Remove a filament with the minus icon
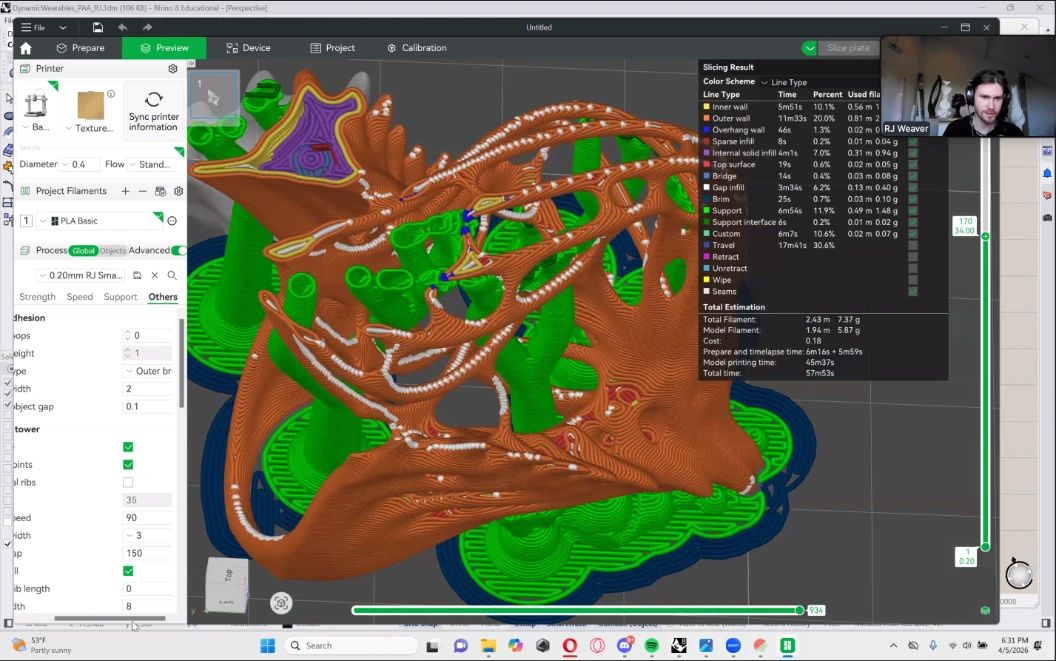Screen dimensions: 1056x661 [x=143, y=191]
